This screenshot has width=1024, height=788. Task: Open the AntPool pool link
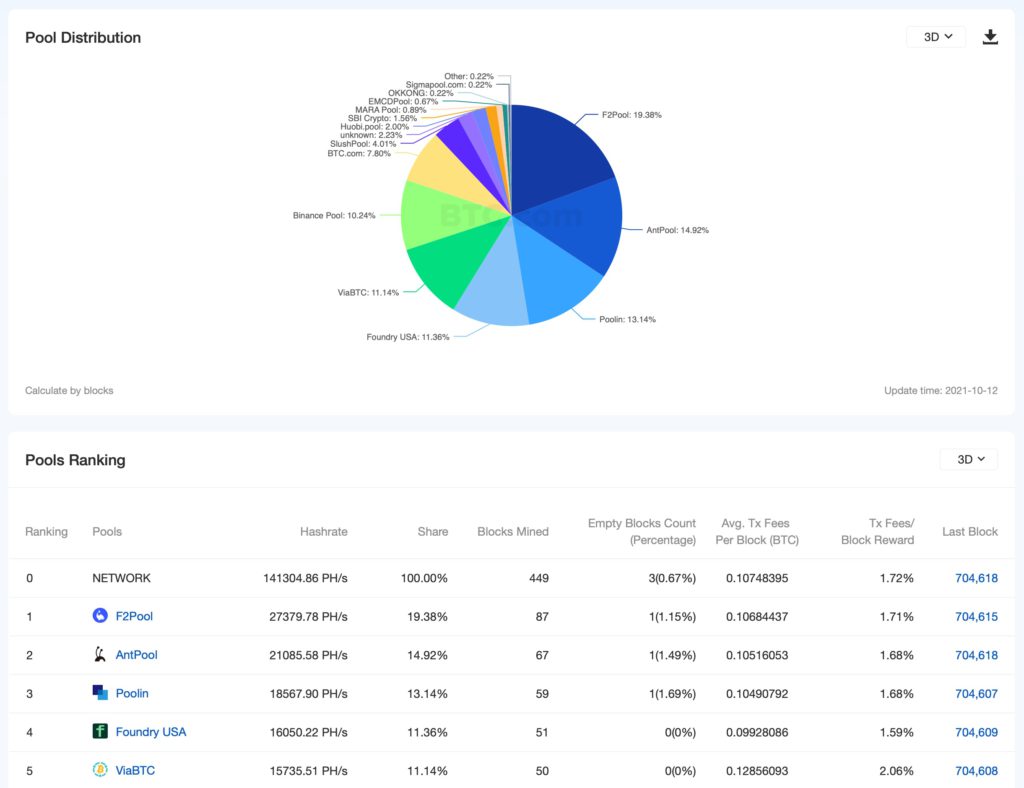136,655
